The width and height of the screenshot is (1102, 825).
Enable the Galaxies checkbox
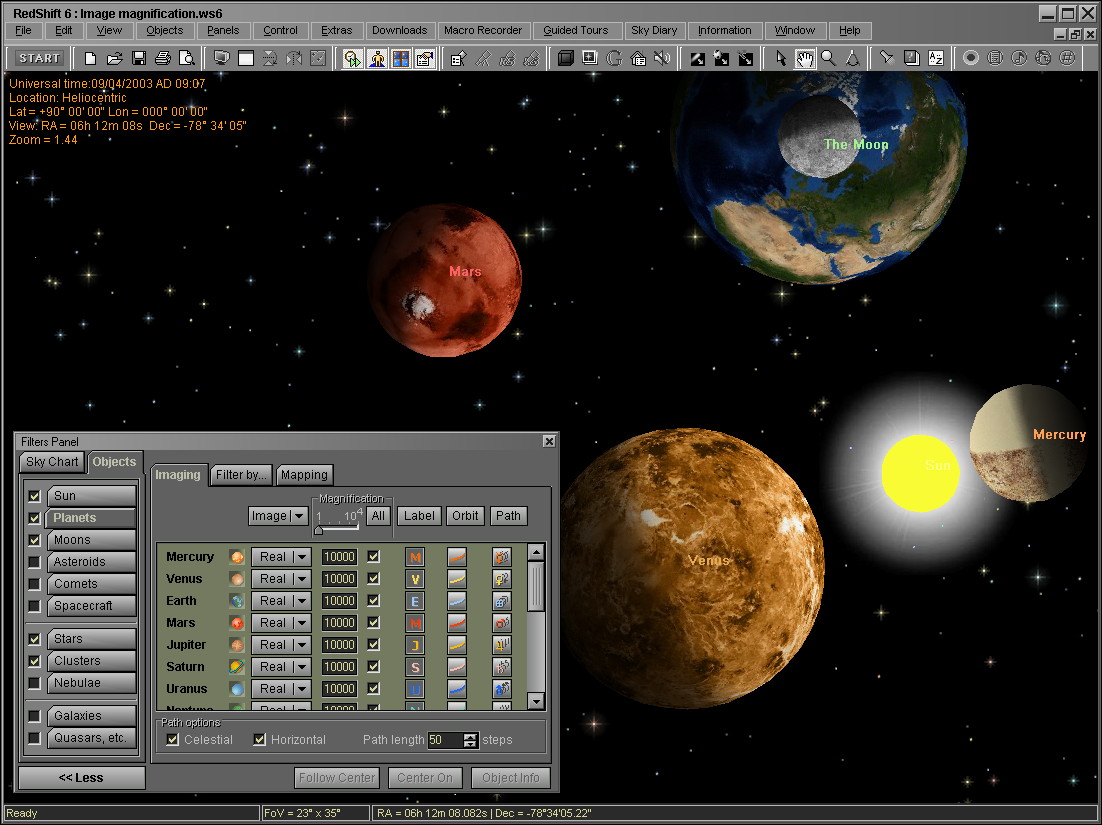click(34, 716)
